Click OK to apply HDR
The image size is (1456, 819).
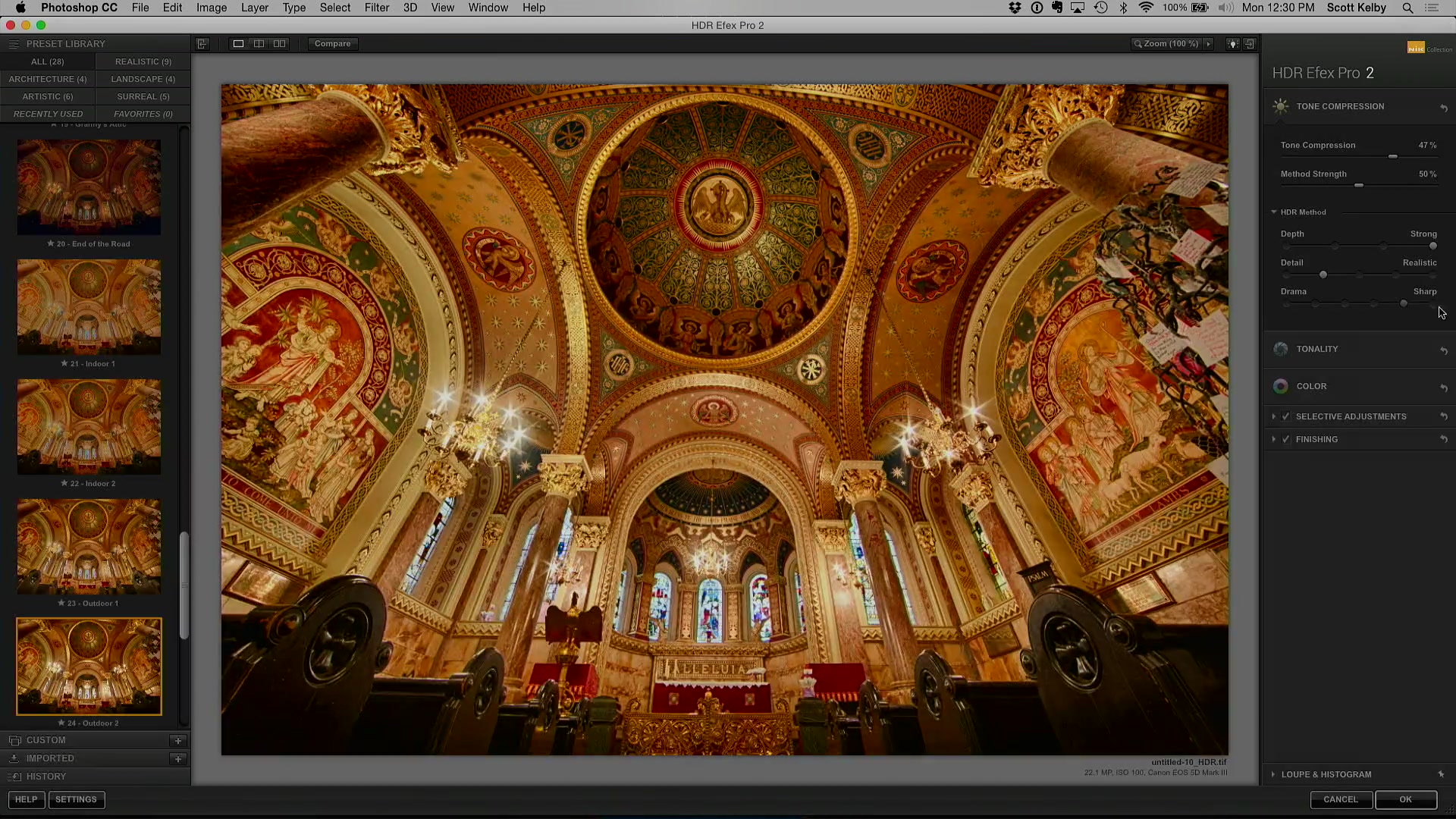1405,799
